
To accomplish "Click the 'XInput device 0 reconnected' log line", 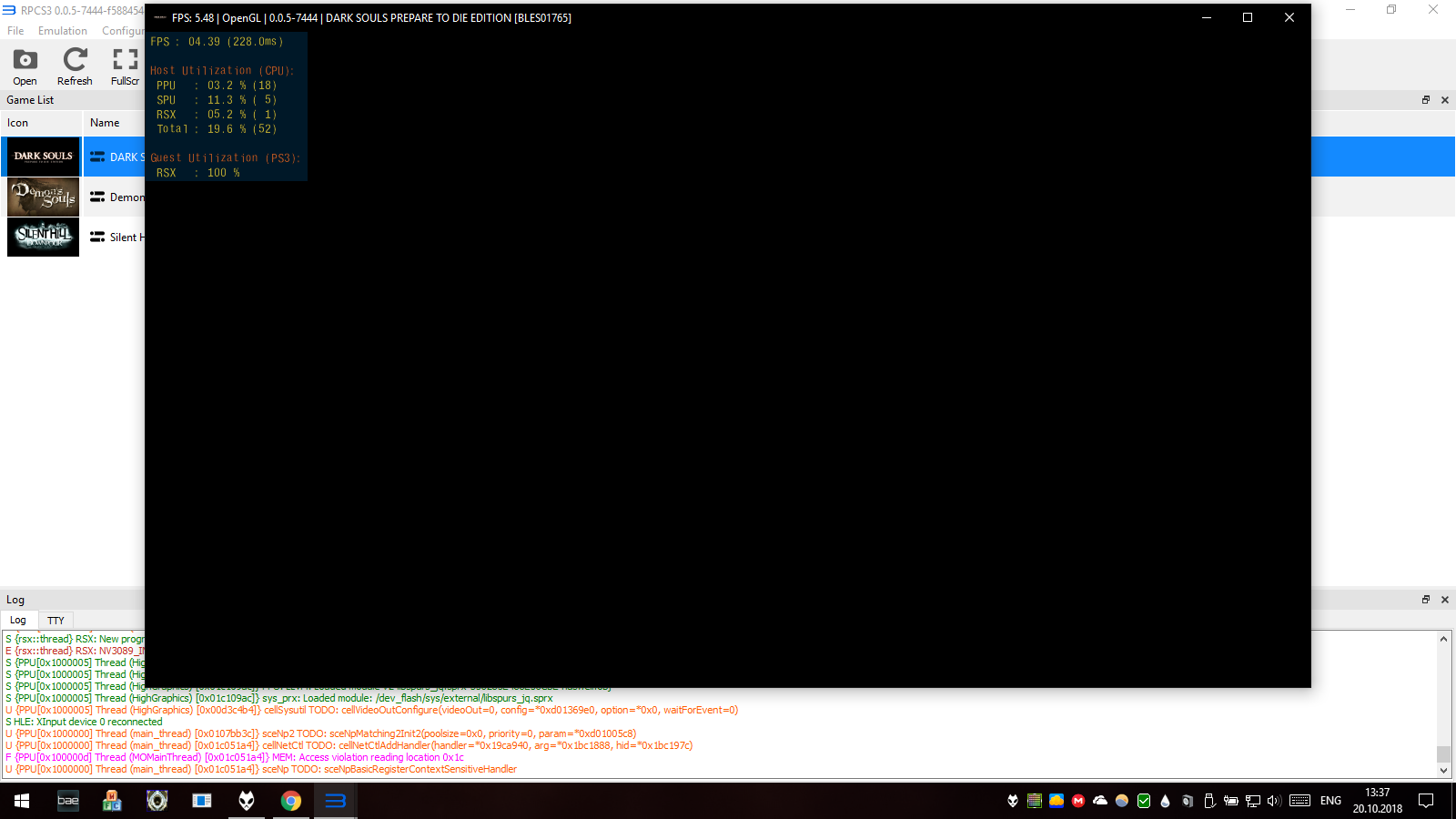I will coord(84,722).
